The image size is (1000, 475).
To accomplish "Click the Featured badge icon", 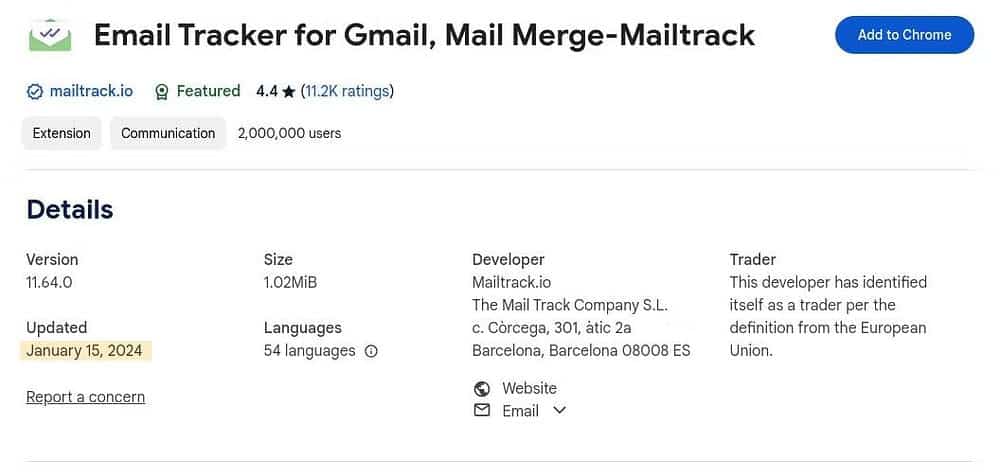I will click(x=162, y=92).
